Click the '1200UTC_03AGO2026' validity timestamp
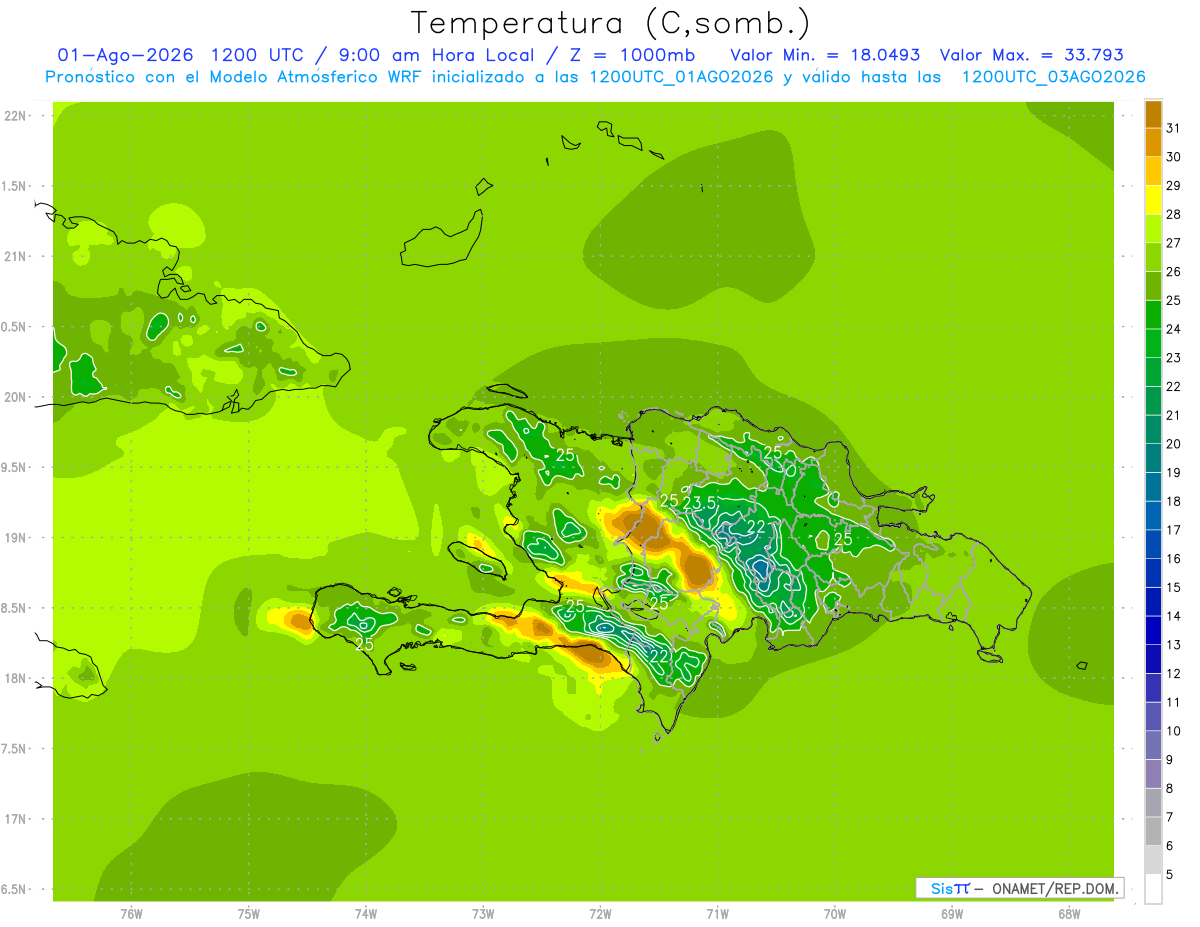This screenshot has height=927, width=1200. coord(1053,77)
